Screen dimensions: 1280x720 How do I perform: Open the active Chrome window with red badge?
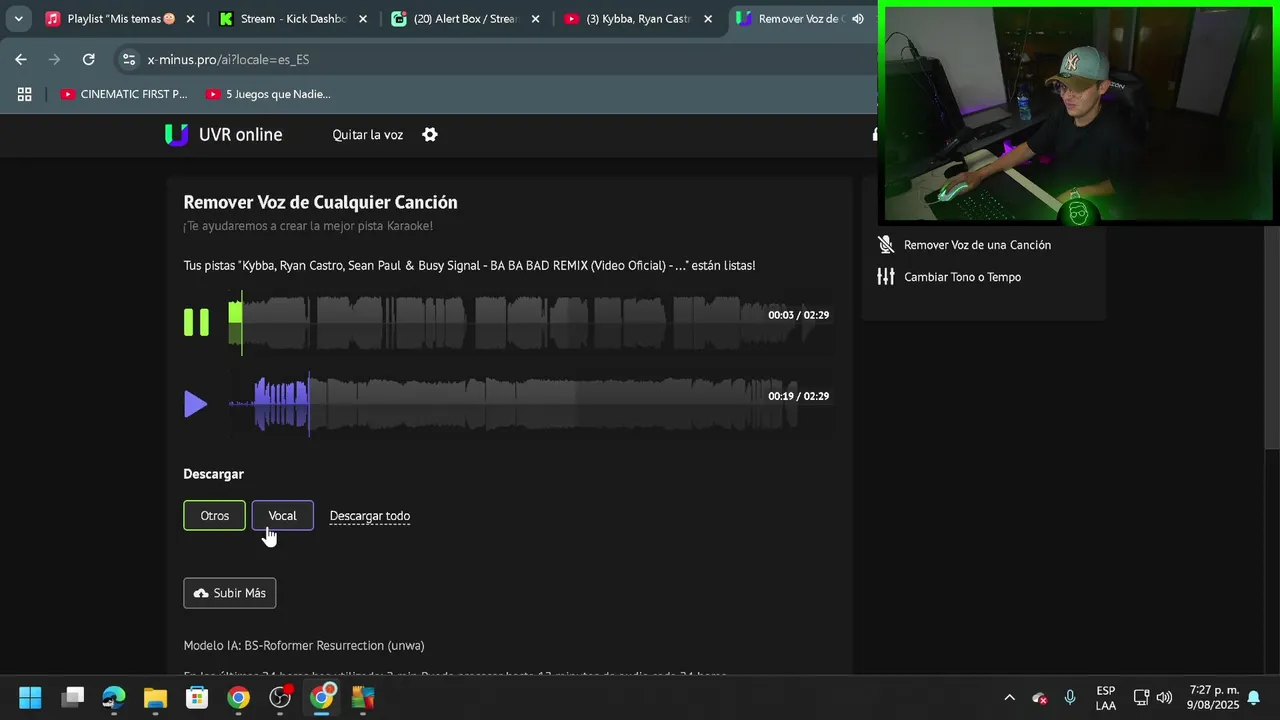321,697
